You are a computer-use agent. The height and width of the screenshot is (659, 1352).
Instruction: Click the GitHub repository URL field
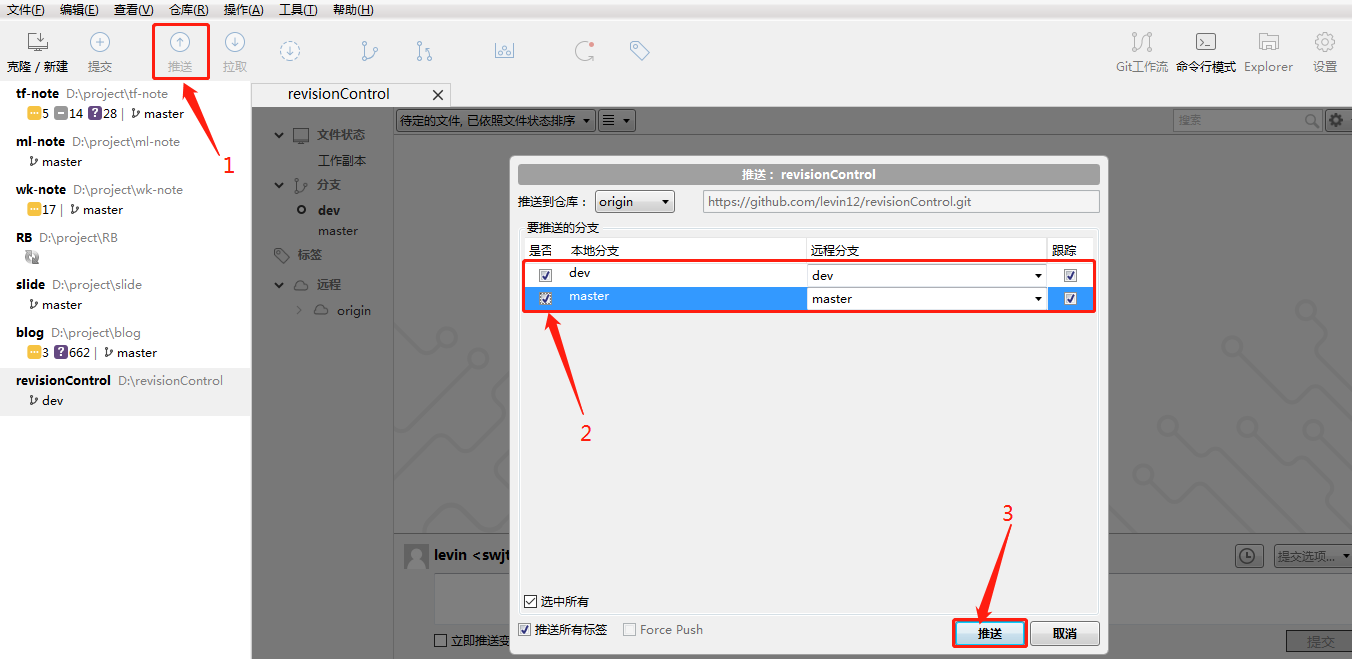coord(901,202)
